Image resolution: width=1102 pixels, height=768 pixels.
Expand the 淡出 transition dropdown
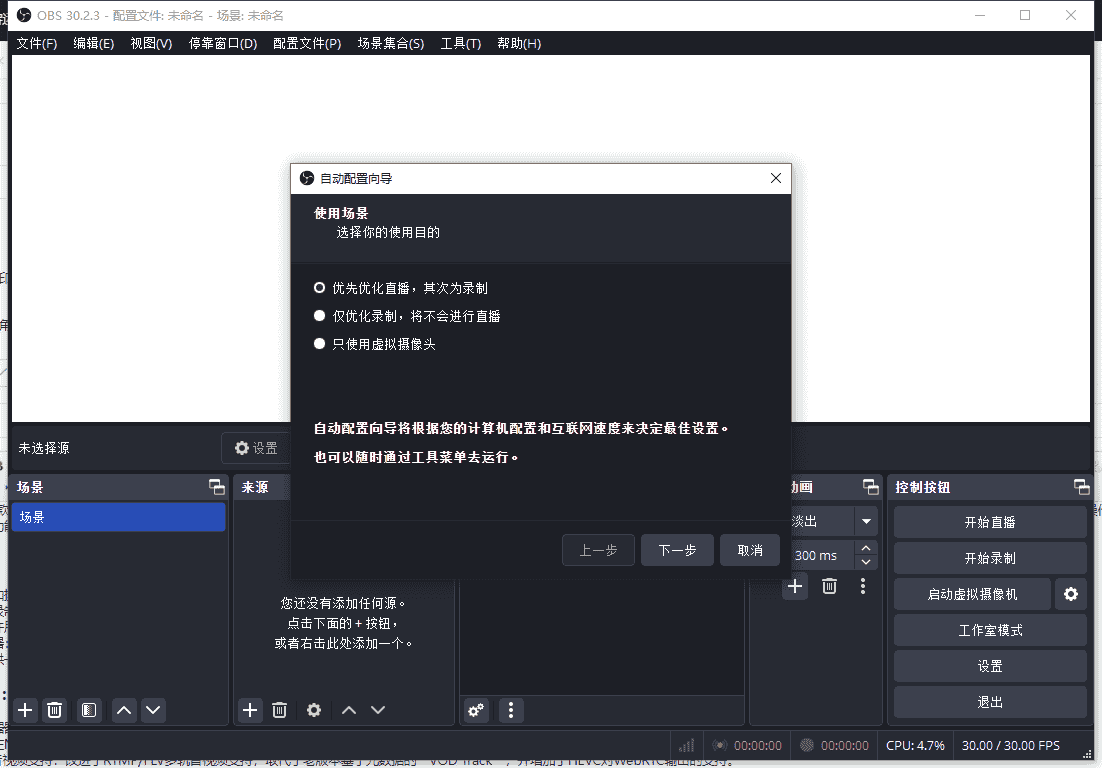click(x=866, y=521)
